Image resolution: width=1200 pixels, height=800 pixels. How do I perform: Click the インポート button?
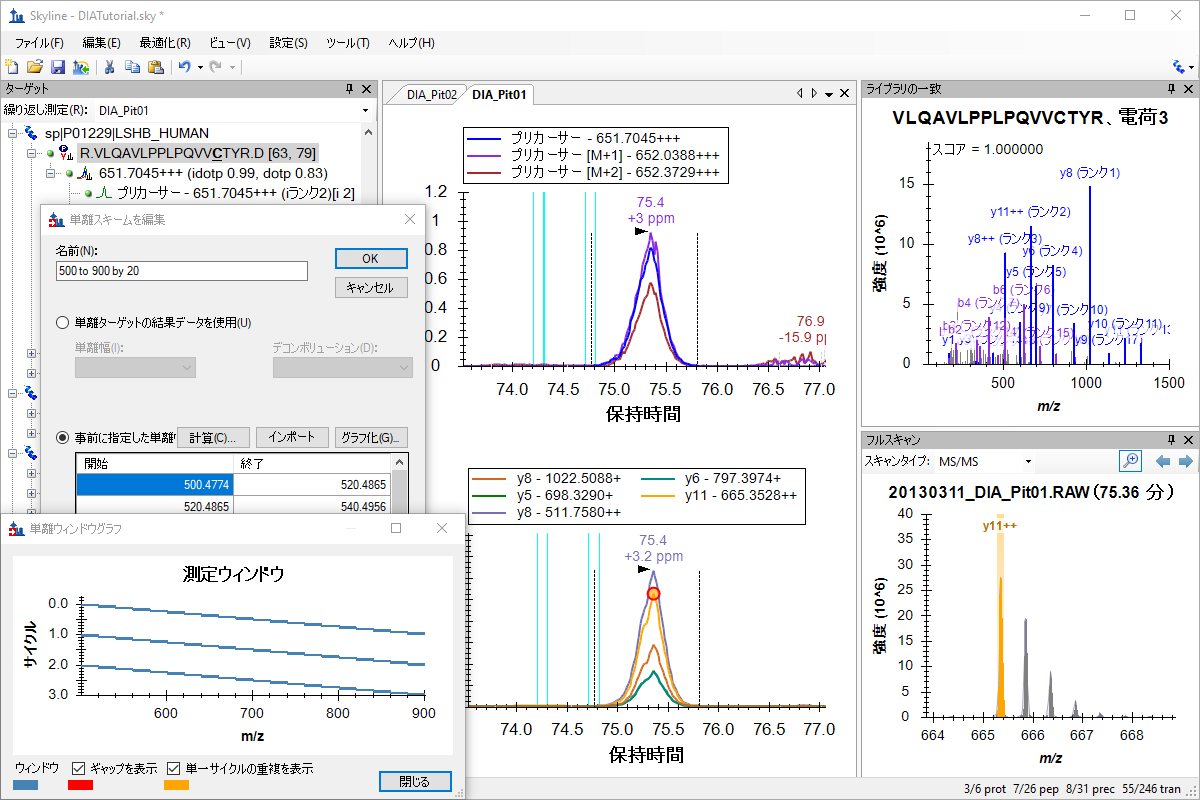(292, 437)
